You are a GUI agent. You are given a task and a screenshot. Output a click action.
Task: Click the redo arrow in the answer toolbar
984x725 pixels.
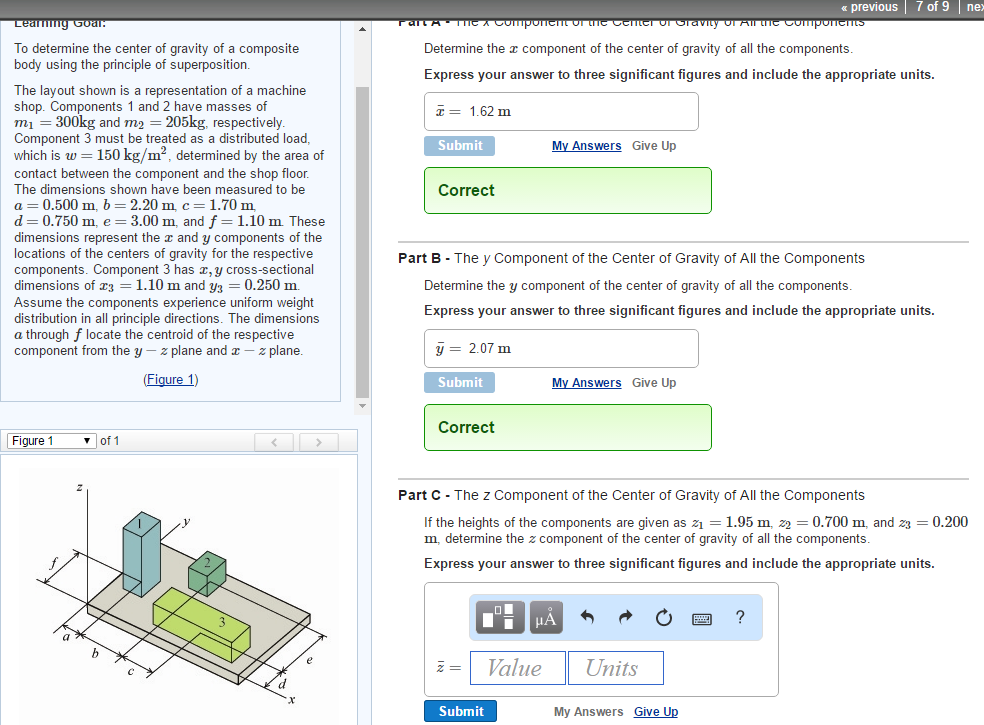[x=625, y=617]
